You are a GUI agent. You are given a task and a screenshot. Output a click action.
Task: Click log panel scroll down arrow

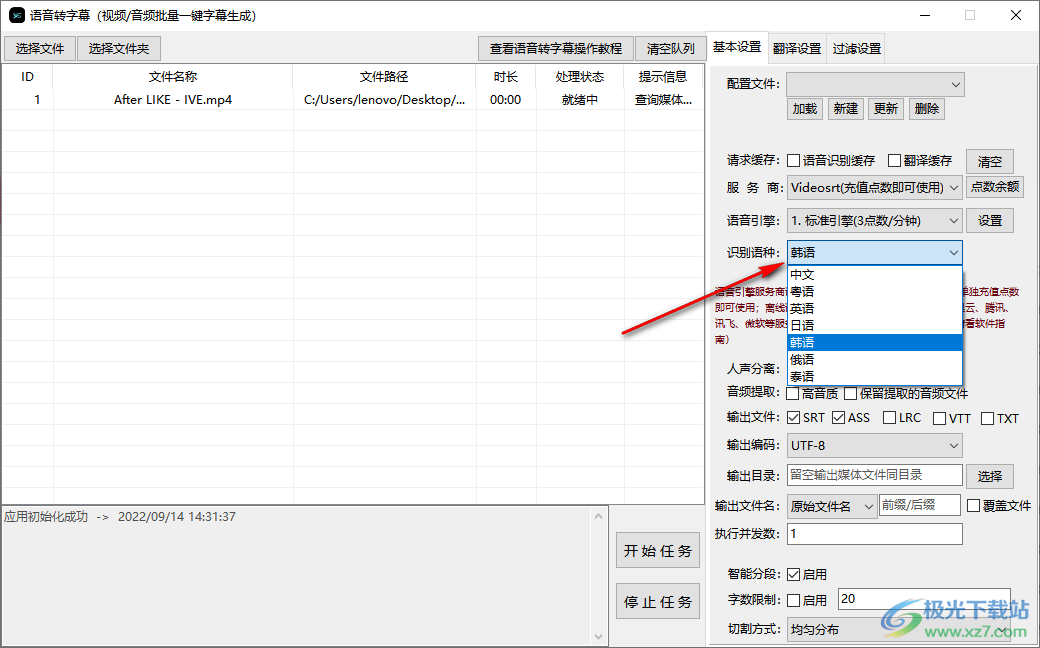pyautogui.click(x=598, y=636)
